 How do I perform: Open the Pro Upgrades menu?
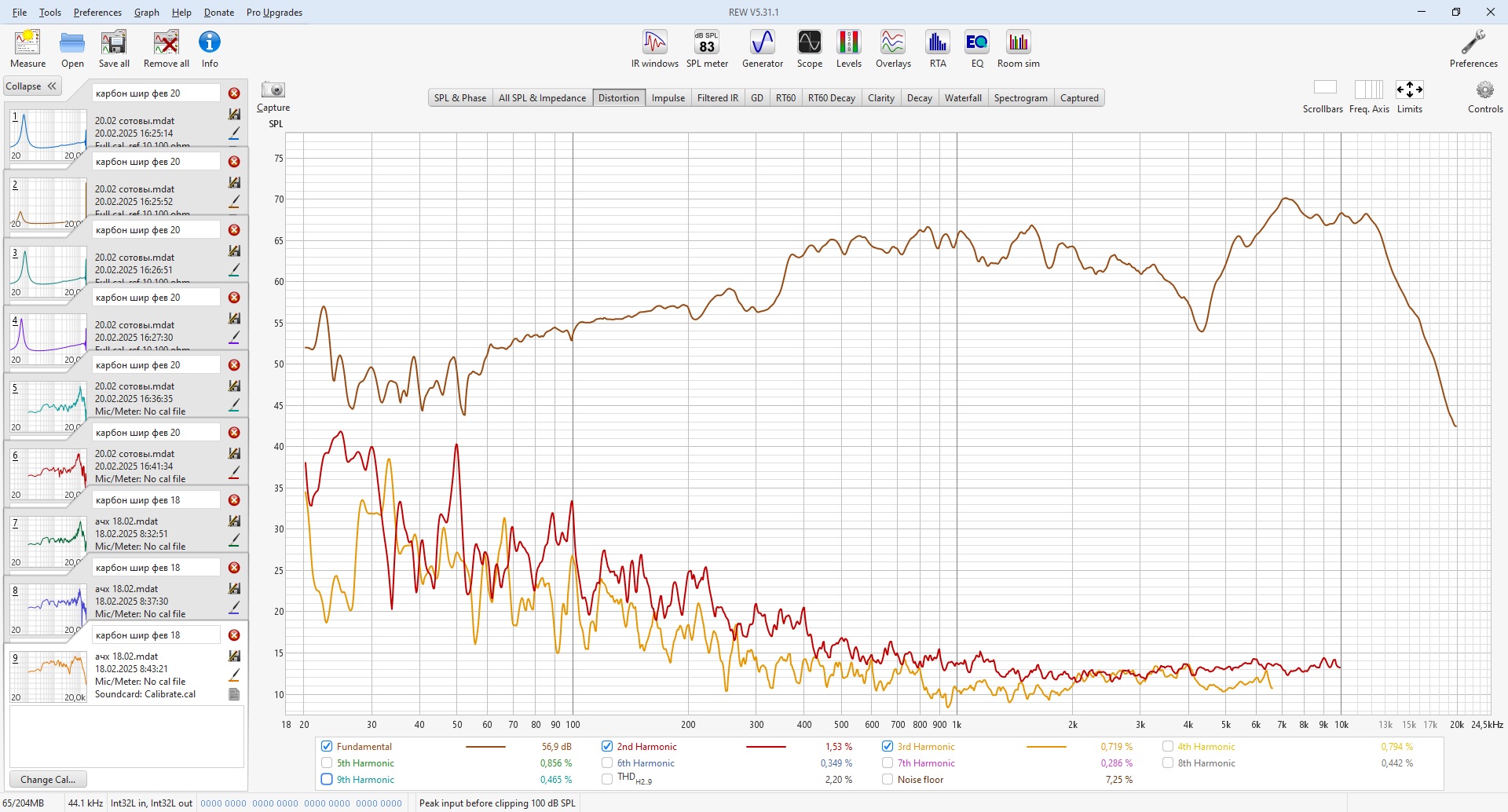click(x=274, y=13)
